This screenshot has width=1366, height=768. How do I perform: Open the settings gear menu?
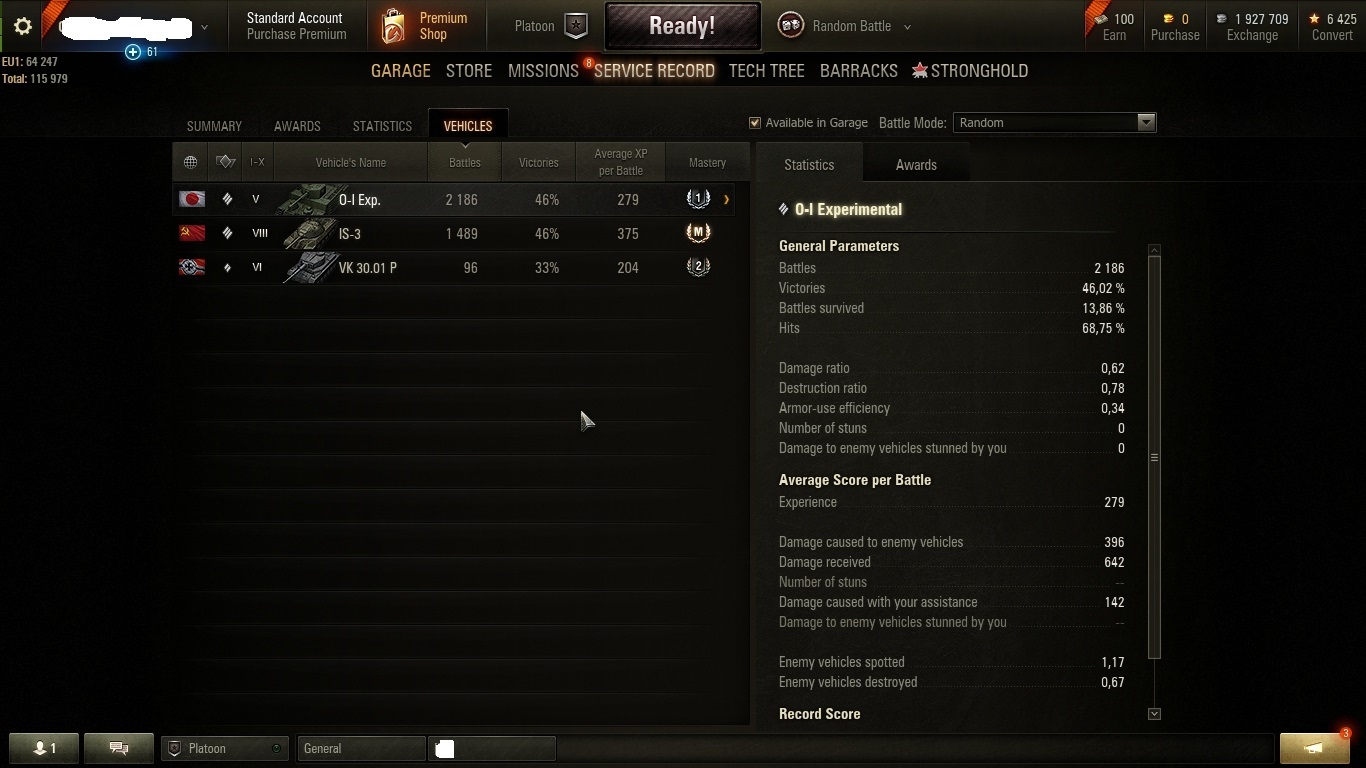(22, 27)
